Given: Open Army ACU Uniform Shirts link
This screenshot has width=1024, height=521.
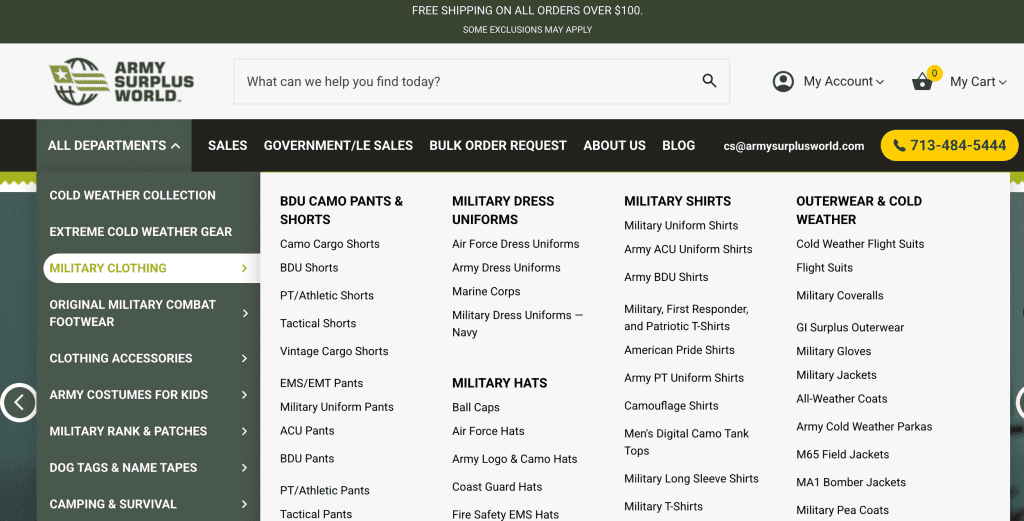Looking at the screenshot, I should pos(688,249).
